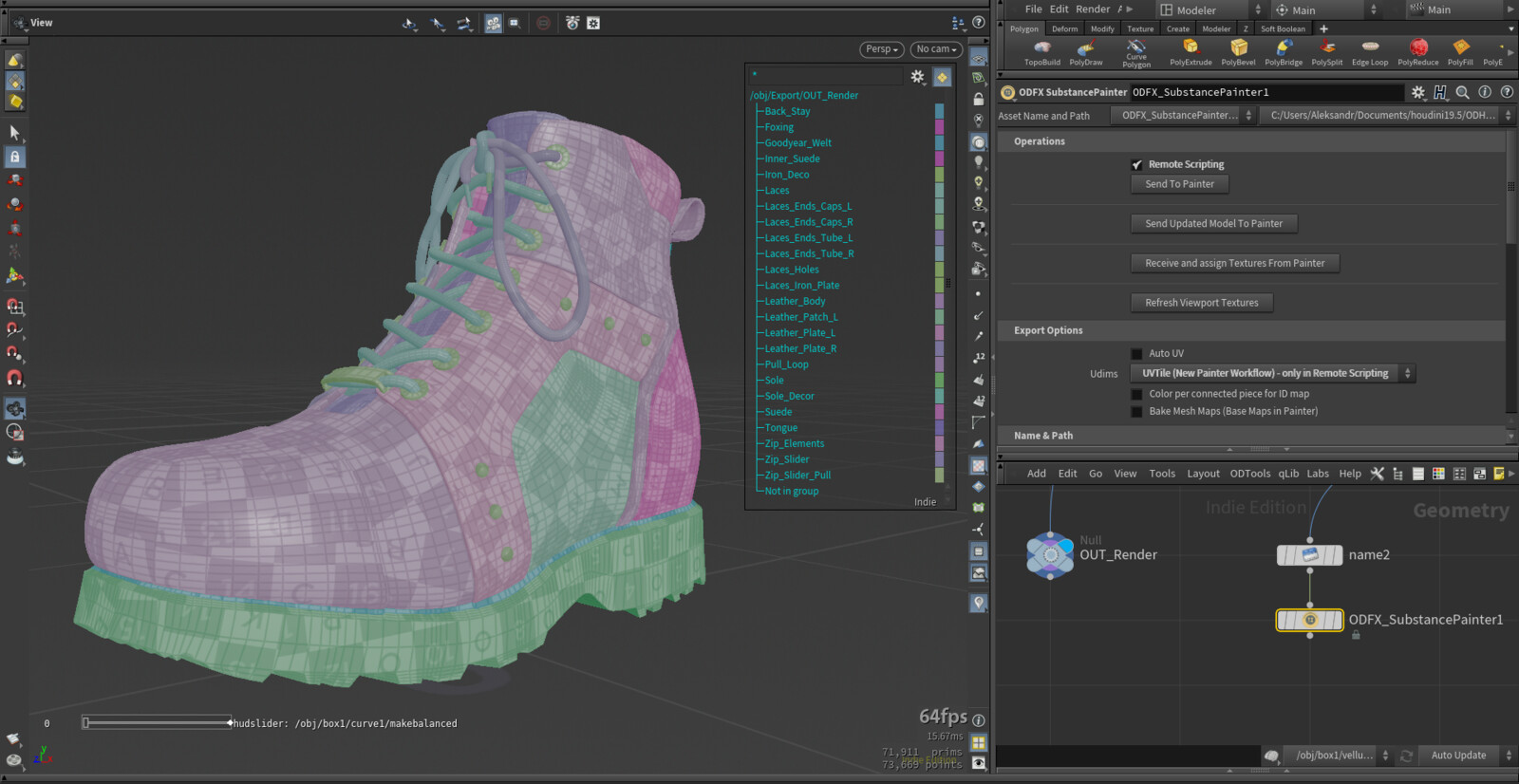Use the PolyBridge shelf tool
This screenshot has width=1519, height=784.
[x=1284, y=52]
